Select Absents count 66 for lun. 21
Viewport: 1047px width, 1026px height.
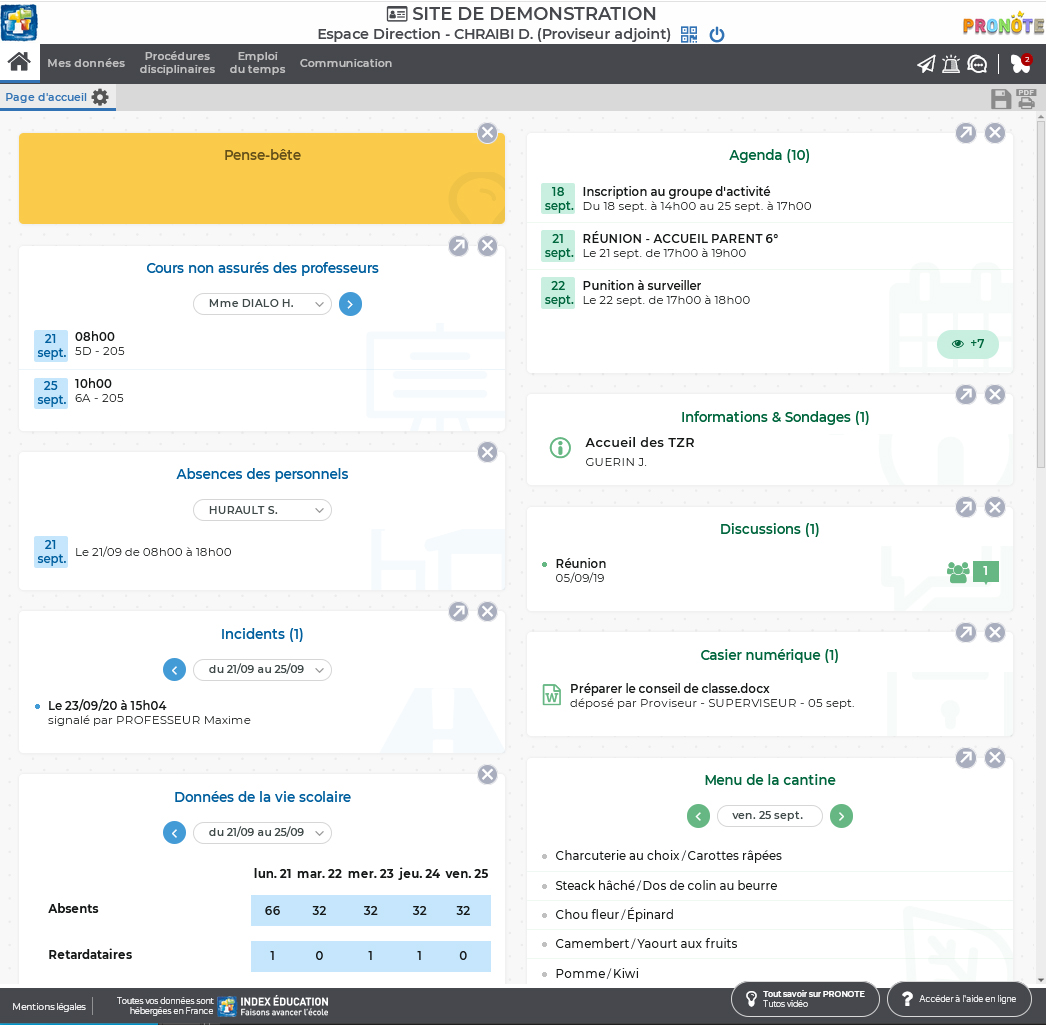272,911
